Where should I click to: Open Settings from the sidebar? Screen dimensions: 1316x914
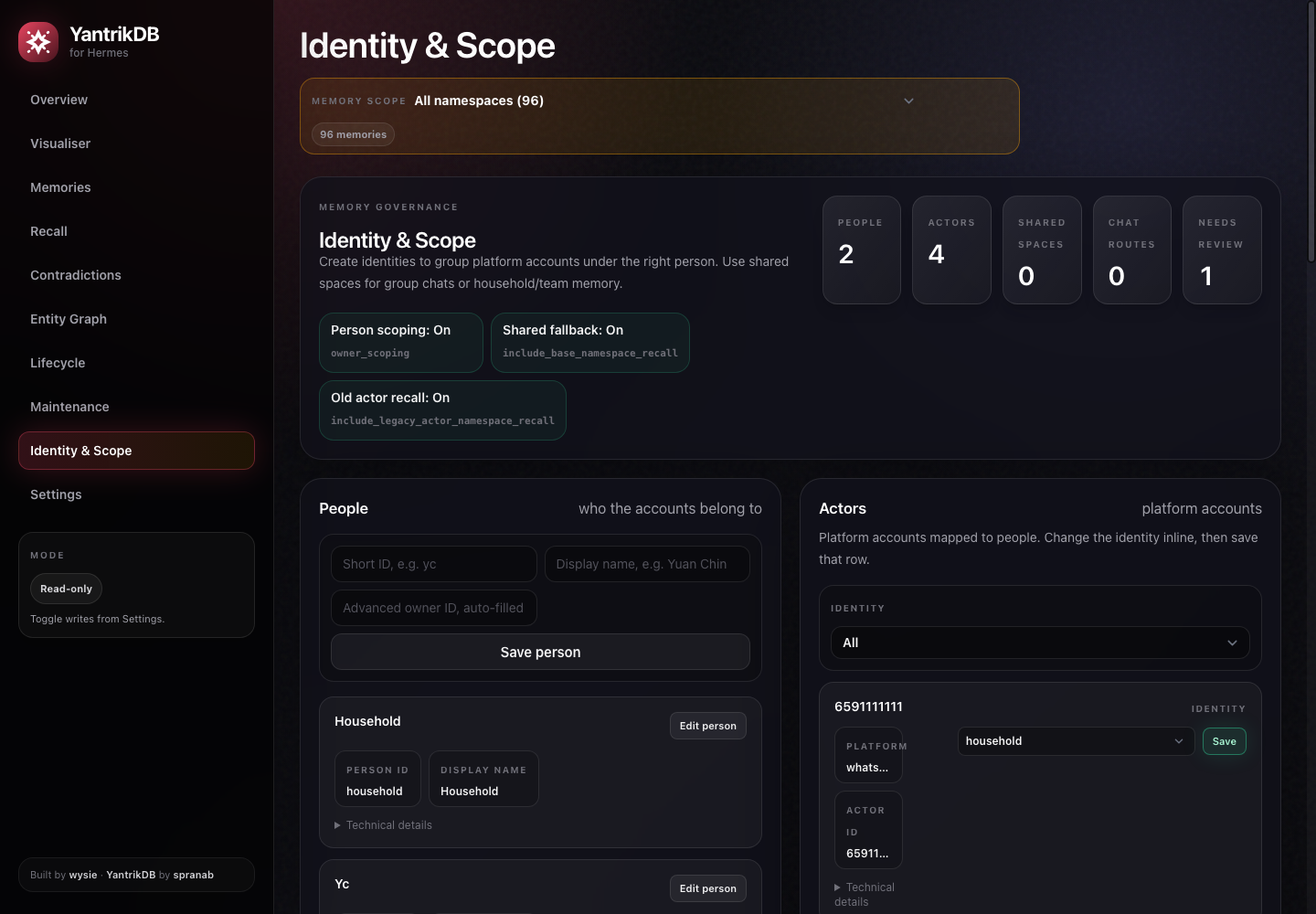coord(136,494)
